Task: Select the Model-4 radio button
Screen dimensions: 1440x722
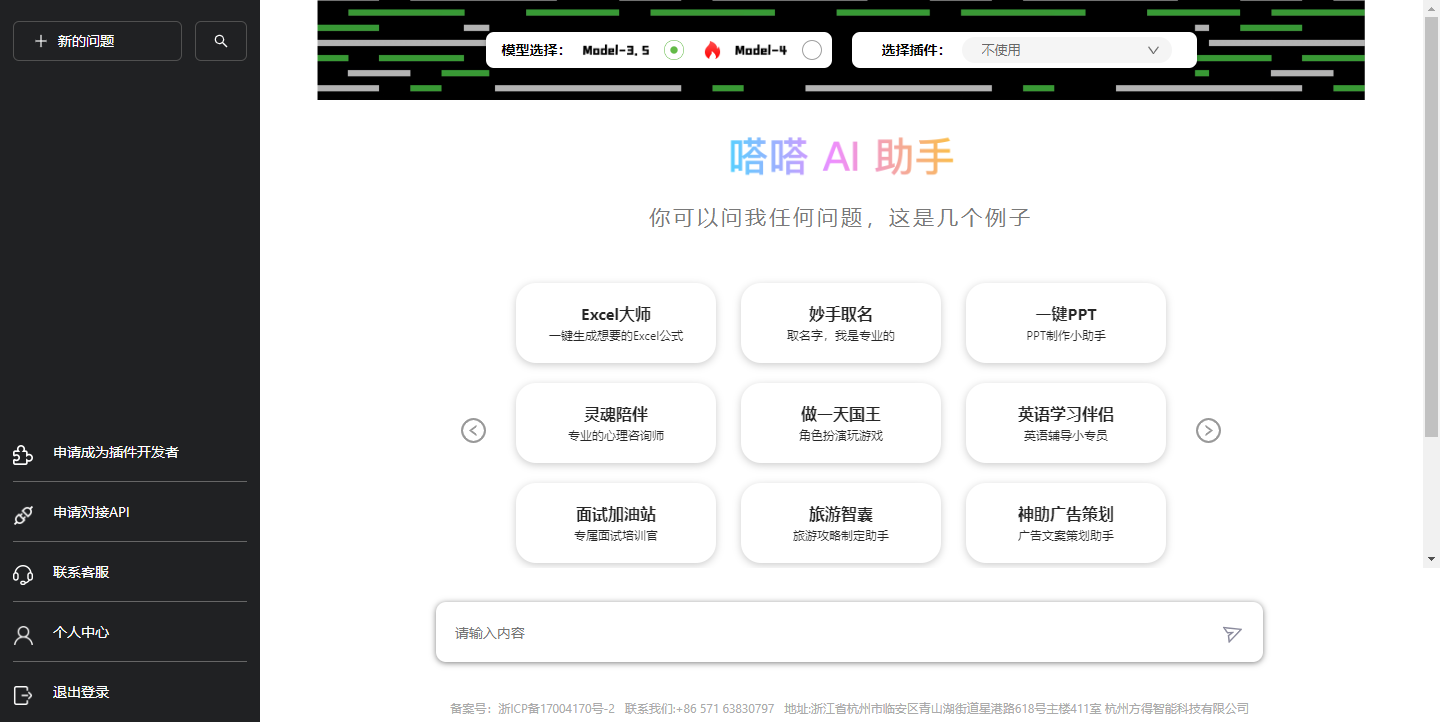Action: [x=812, y=50]
